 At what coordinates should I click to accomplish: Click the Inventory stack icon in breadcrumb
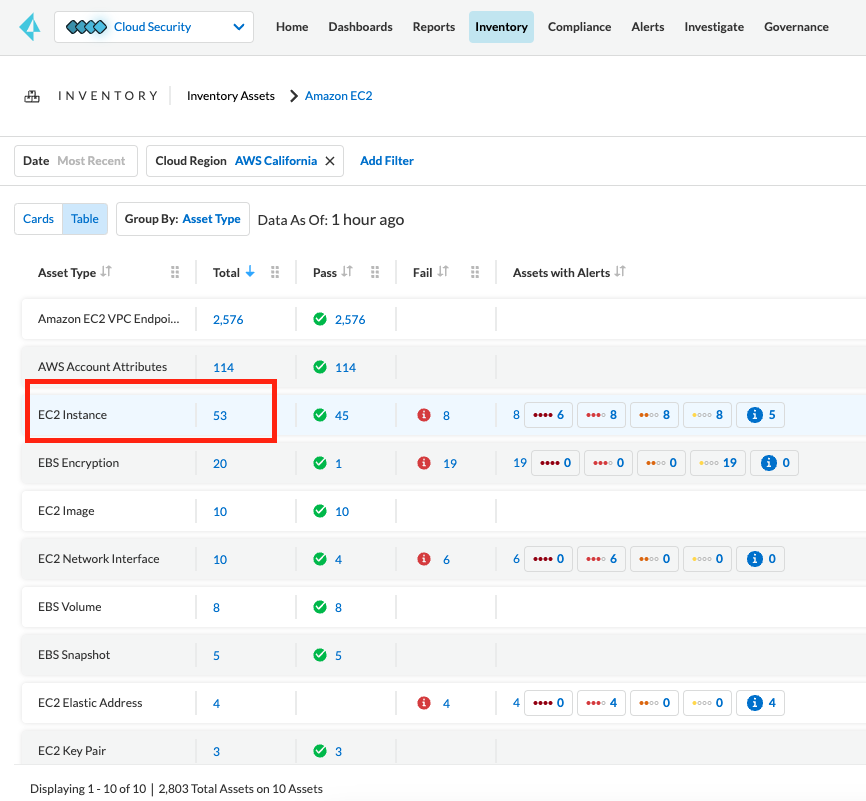pyautogui.click(x=32, y=96)
